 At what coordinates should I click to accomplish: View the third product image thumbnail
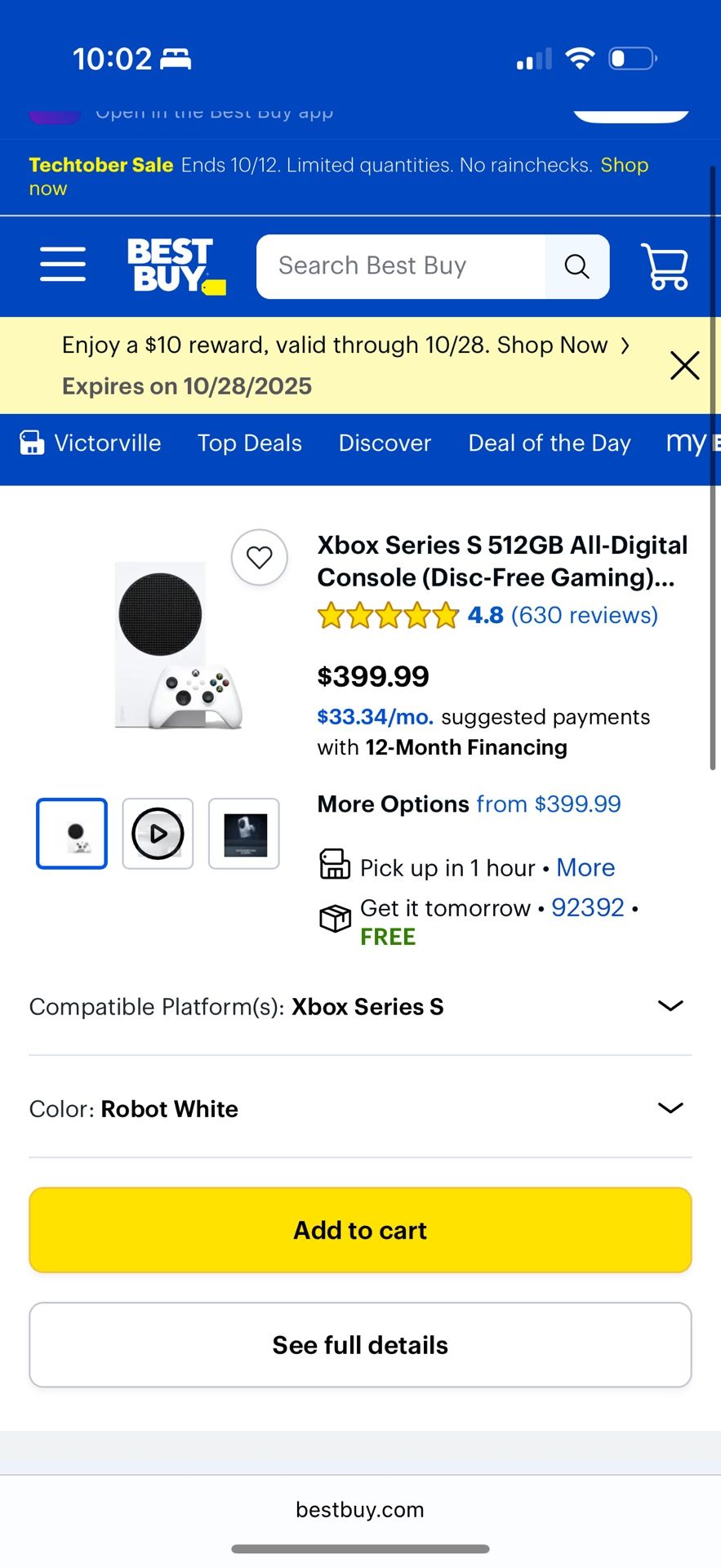coord(244,834)
